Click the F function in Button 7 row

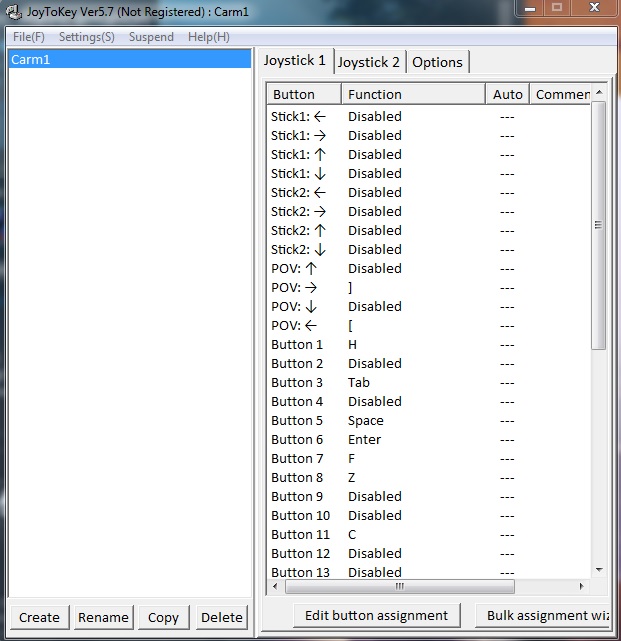coord(352,459)
